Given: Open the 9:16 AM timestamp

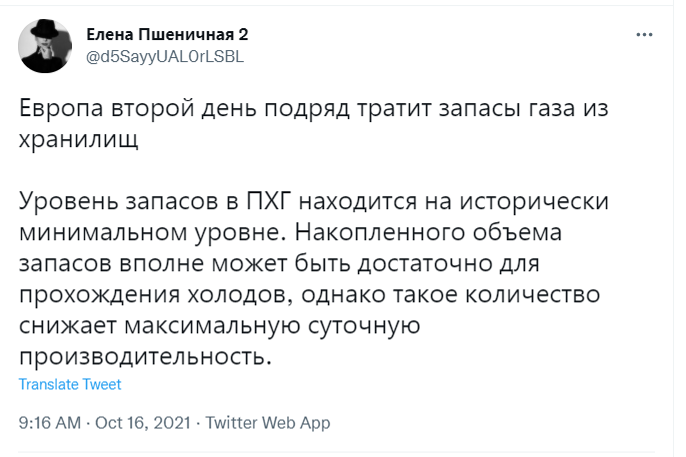Looking at the screenshot, I should coord(50,422).
